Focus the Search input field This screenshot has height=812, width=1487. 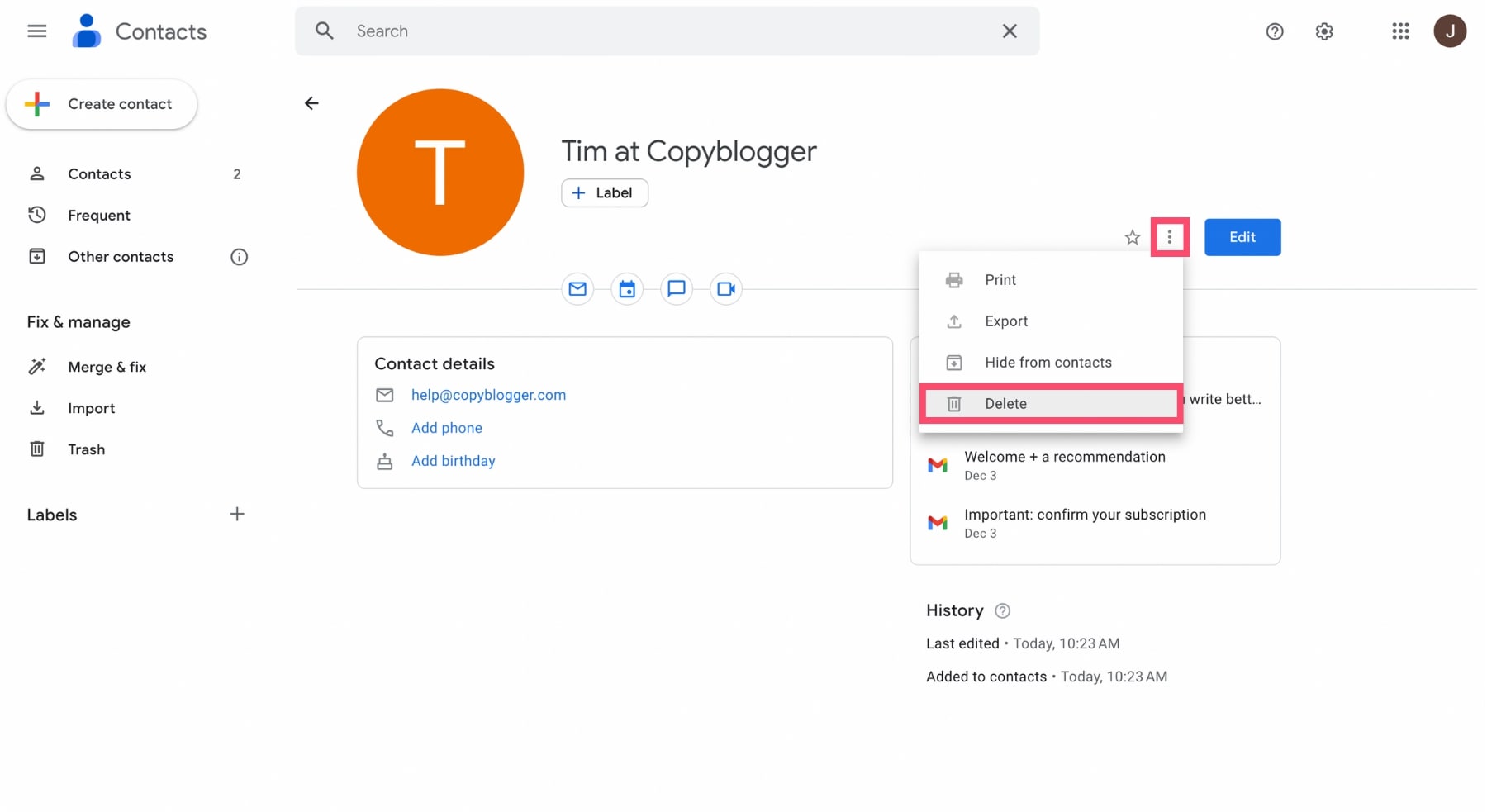click(667, 31)
